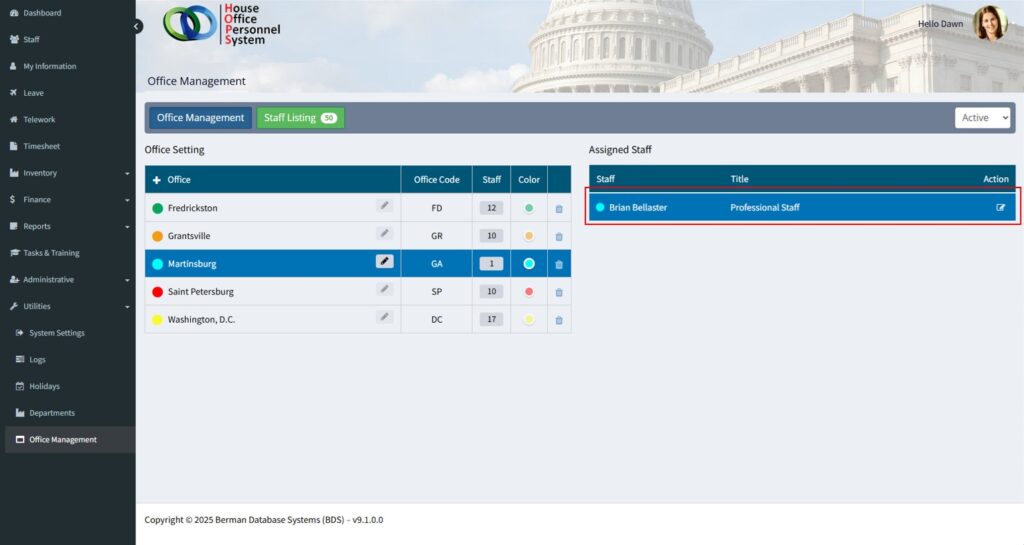Click the trash icon for Washington, D.C.
This screenshot has width=1024, height=545.
(559, 320)
